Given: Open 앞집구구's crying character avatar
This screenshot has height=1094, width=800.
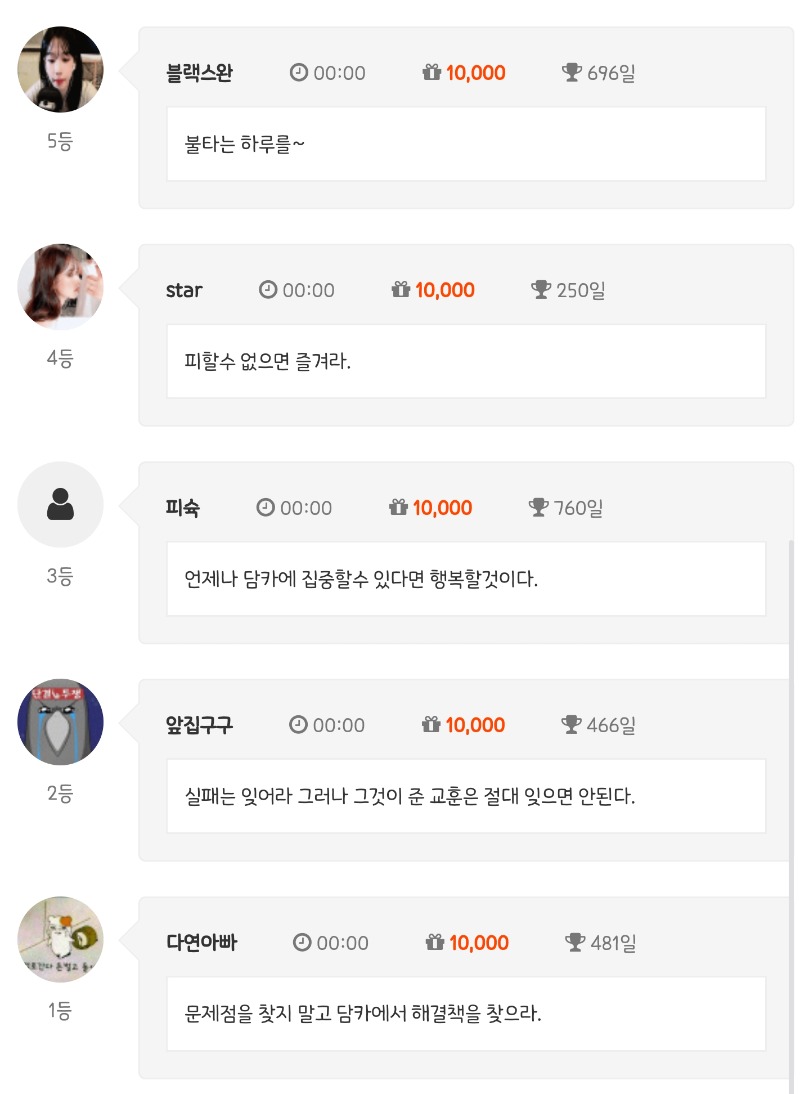Looking at the screenshot, I should pos(61,722).
